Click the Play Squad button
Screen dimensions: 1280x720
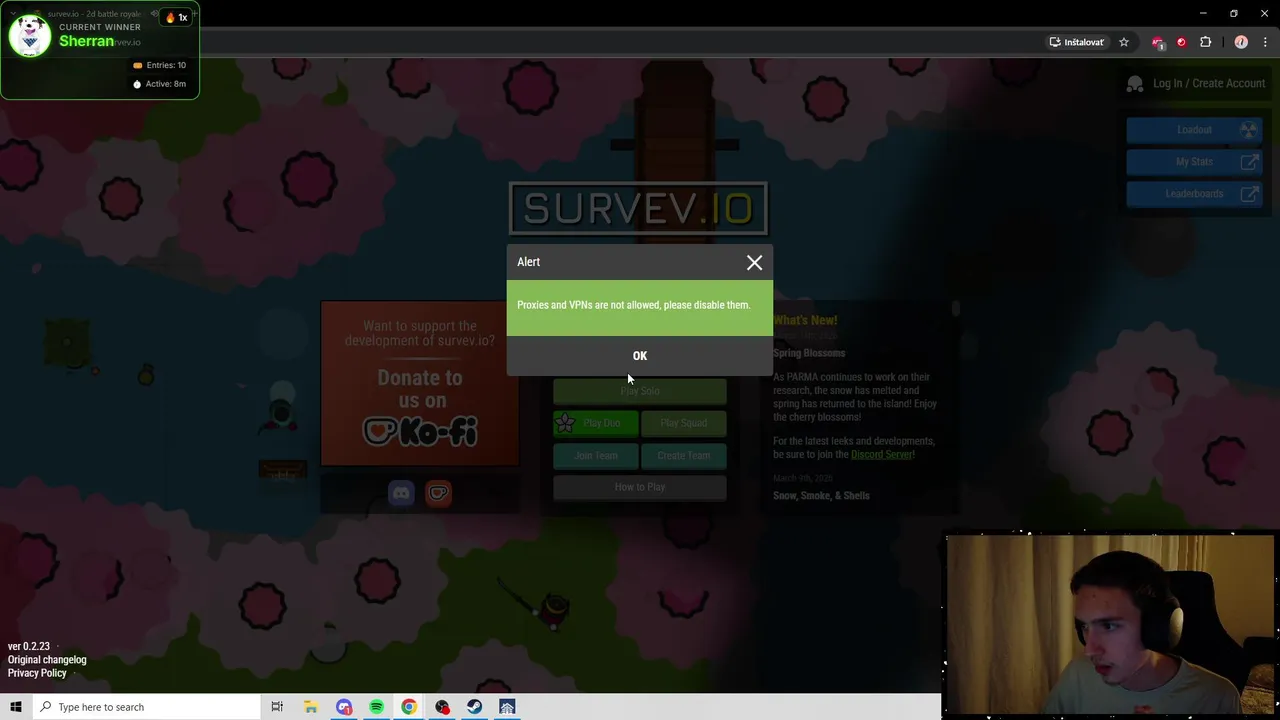(x=684, y=423)
